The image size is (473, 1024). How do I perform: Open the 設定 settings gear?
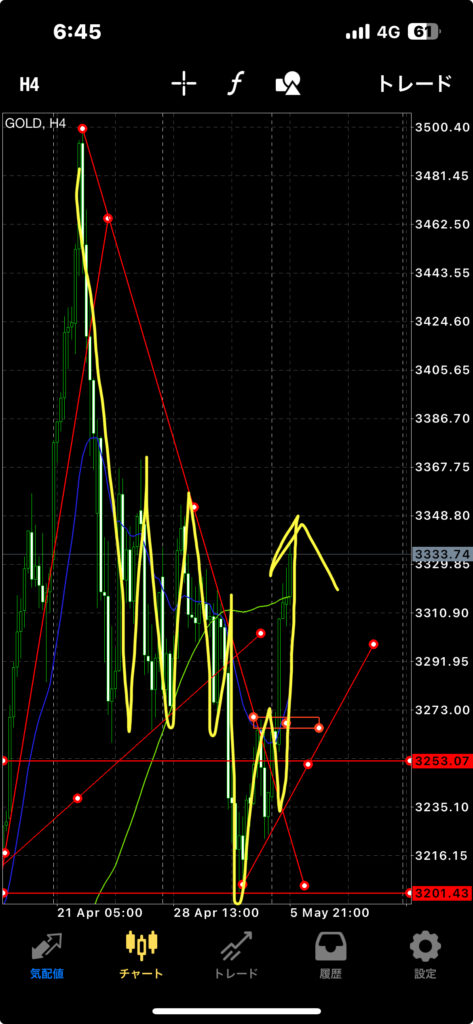[425, 955]
